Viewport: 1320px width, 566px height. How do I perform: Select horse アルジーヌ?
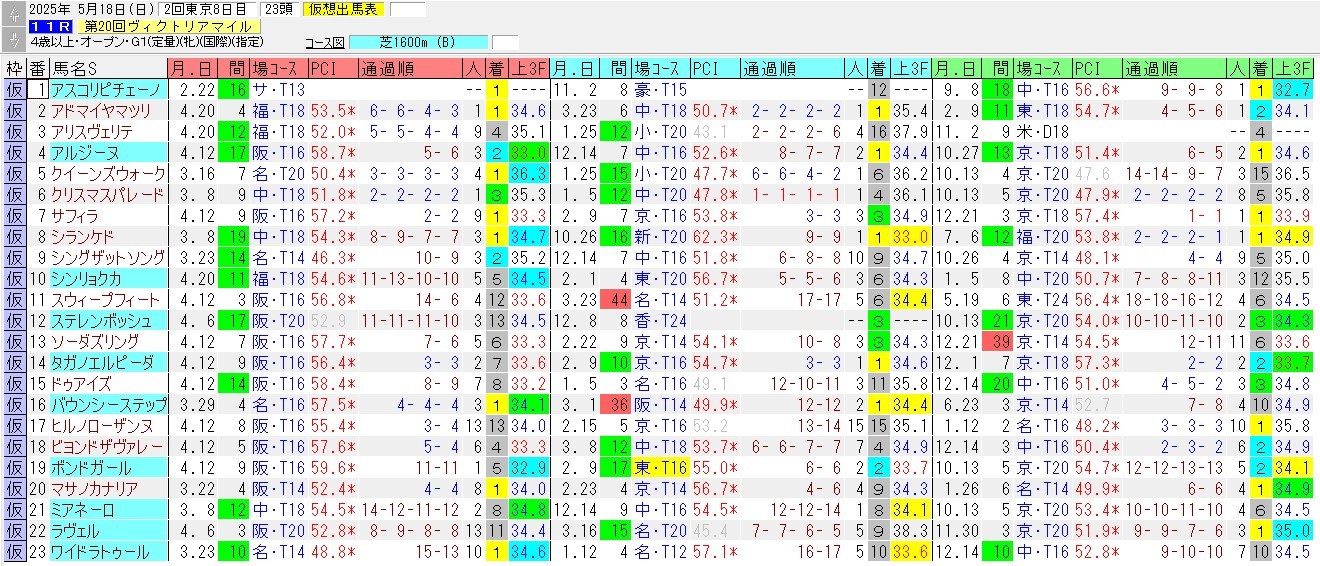pos(107,152)
